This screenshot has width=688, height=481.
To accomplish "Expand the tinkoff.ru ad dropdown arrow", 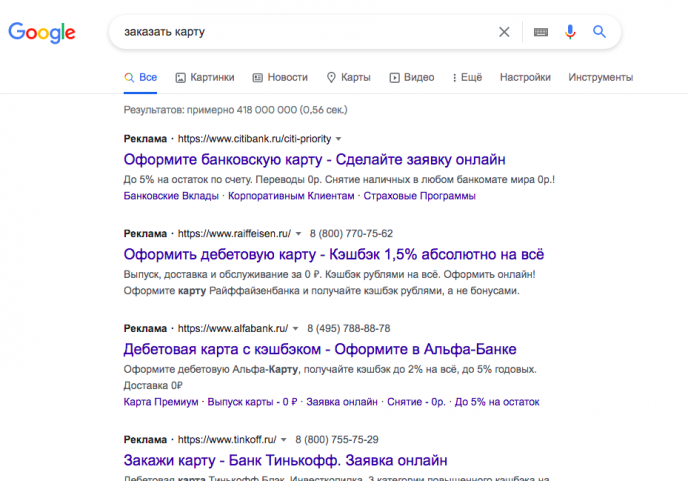I will click(x=283, y=440).
